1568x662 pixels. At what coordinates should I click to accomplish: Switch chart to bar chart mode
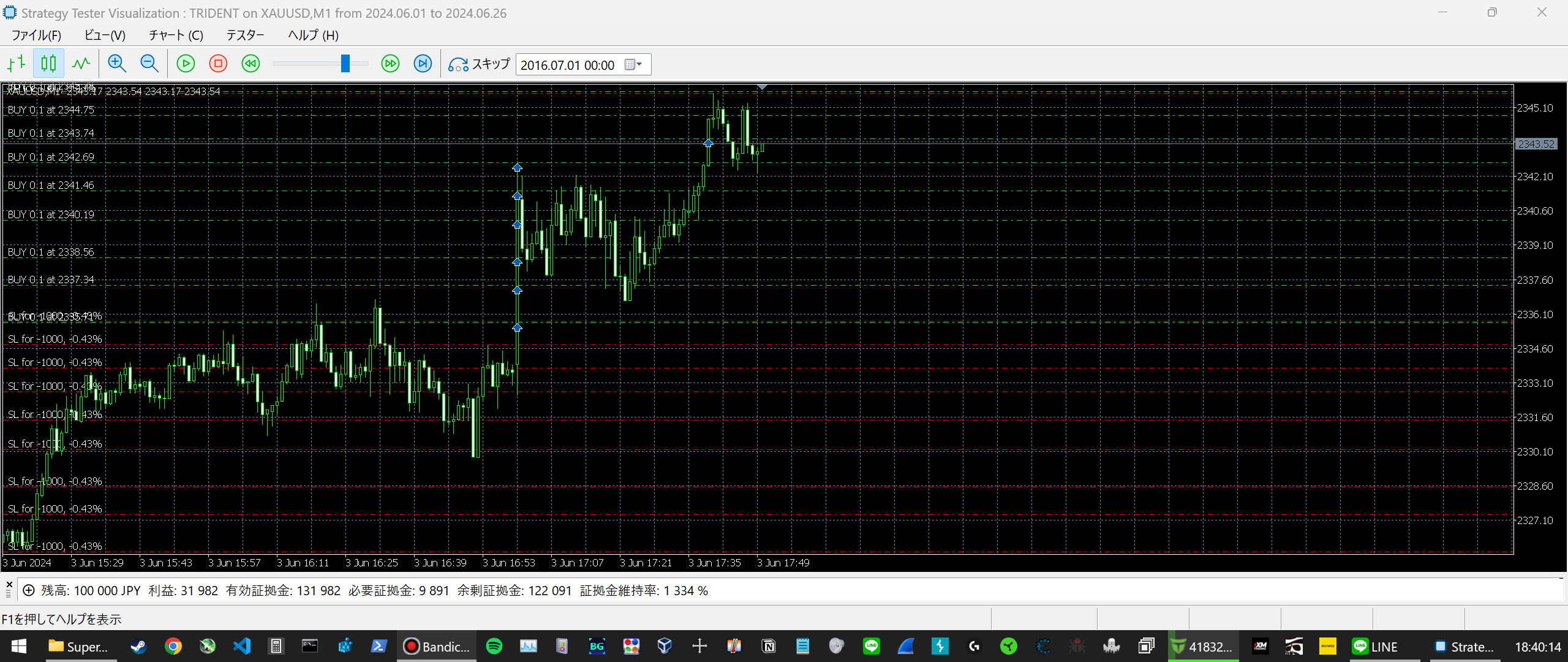tap(17, 64)
